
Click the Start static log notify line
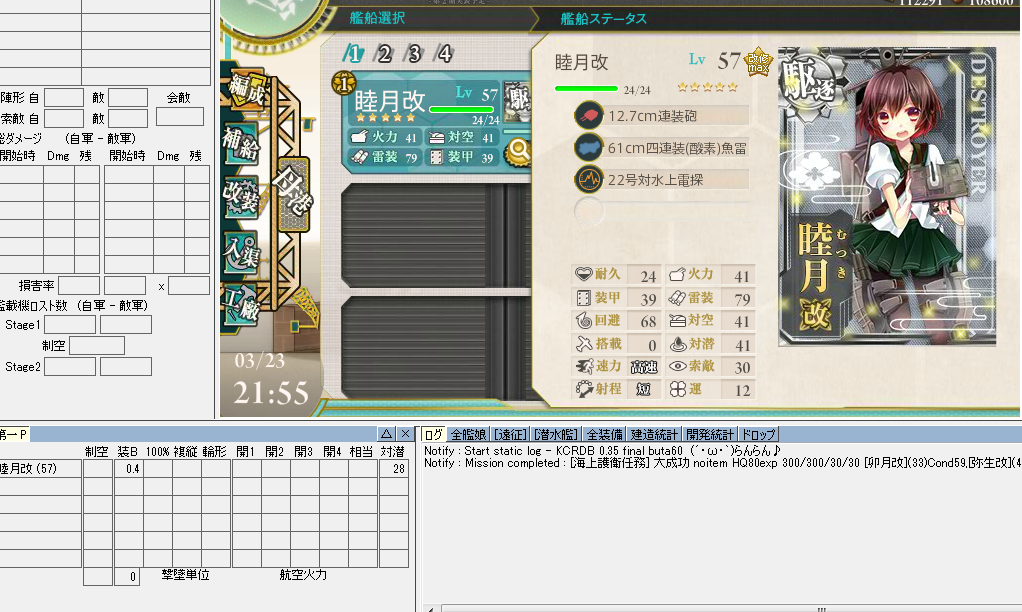(x=603, y=450)
